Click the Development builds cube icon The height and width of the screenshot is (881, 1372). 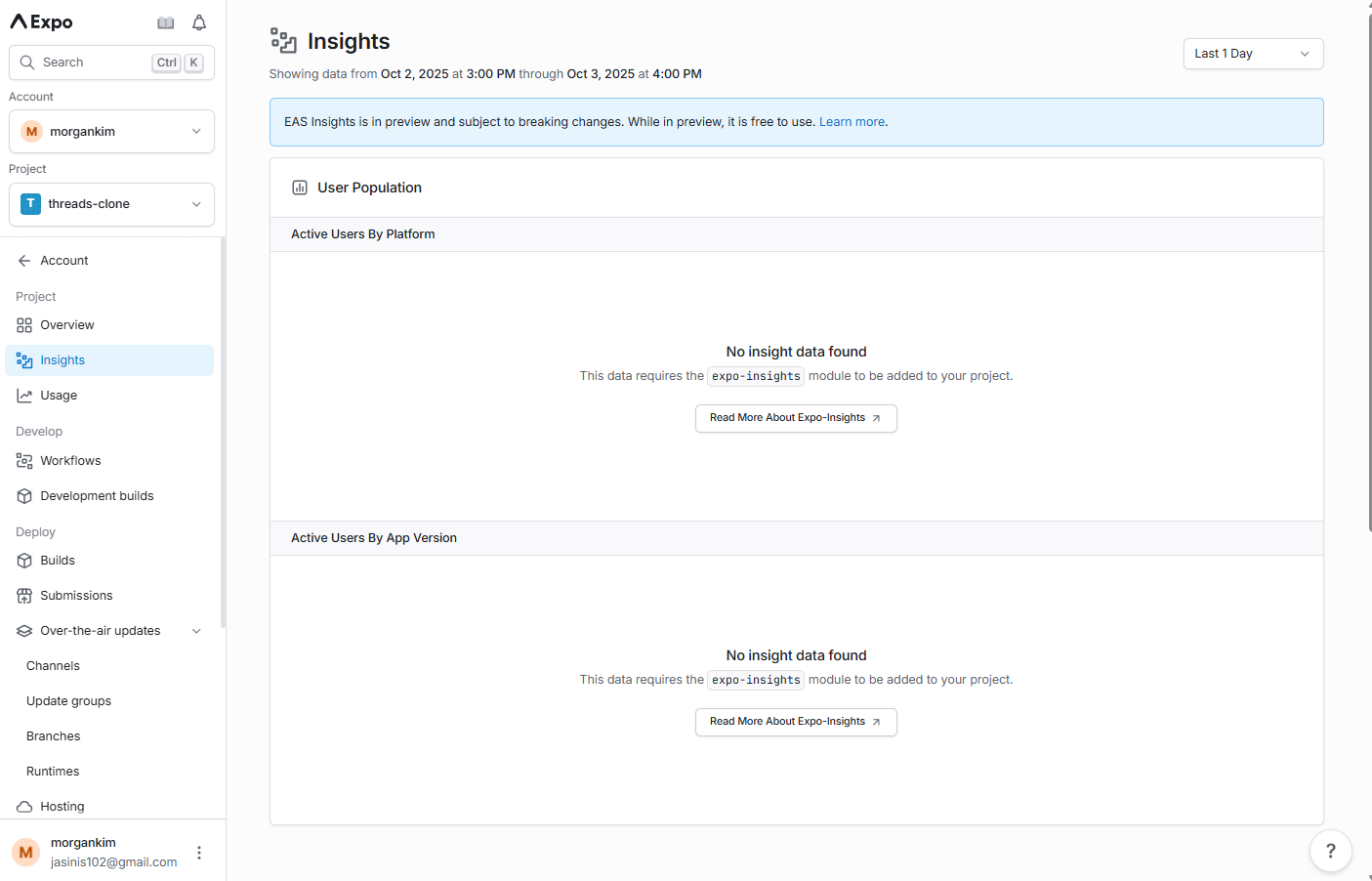pos(24,496)
